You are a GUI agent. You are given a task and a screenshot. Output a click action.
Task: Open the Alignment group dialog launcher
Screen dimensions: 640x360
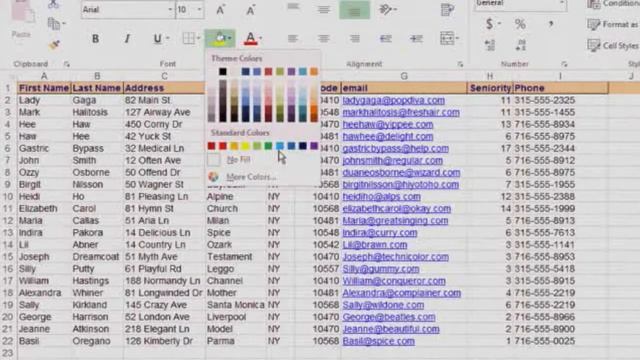click(460, 64)
